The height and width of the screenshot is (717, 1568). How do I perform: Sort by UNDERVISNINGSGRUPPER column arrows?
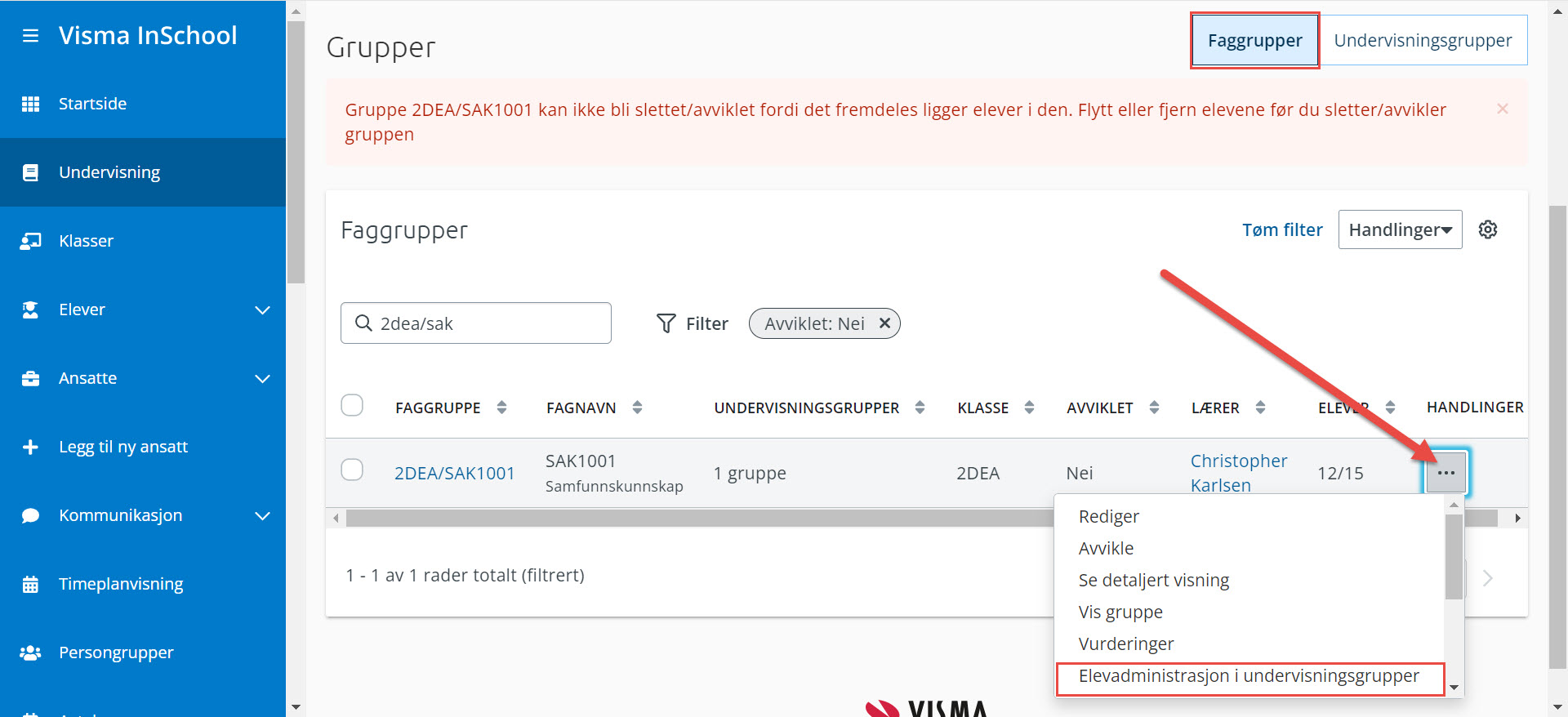click(920, 407)
